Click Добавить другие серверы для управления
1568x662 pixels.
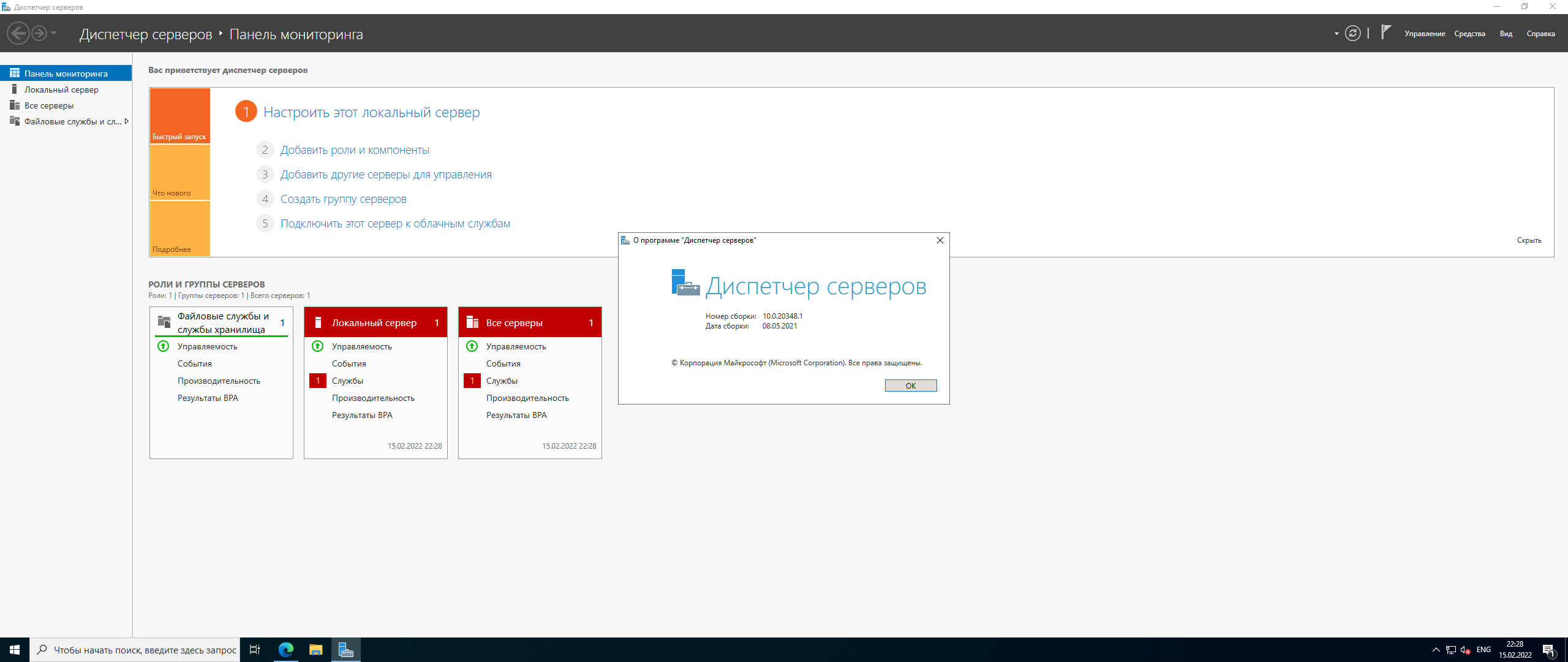pos(386,175)
